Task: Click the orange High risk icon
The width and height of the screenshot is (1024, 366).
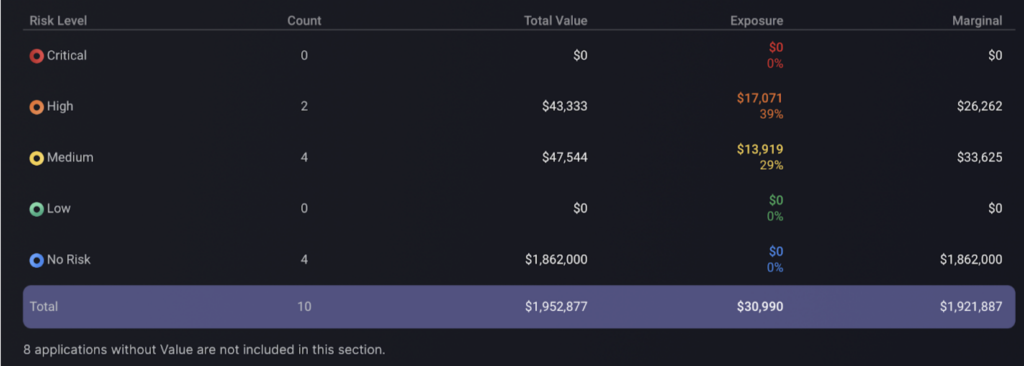Action: [x=37, y=107]
